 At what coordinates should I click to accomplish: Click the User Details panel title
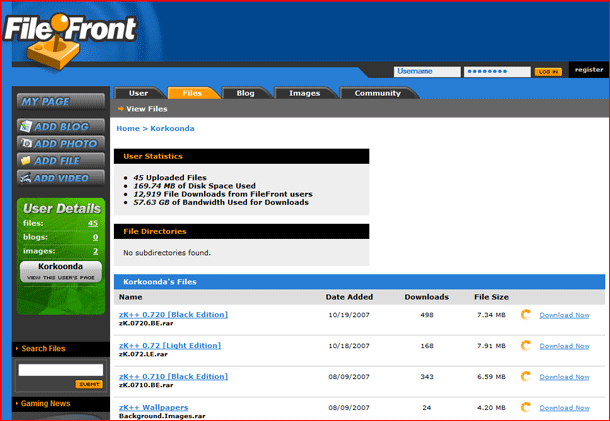point(62,209)
